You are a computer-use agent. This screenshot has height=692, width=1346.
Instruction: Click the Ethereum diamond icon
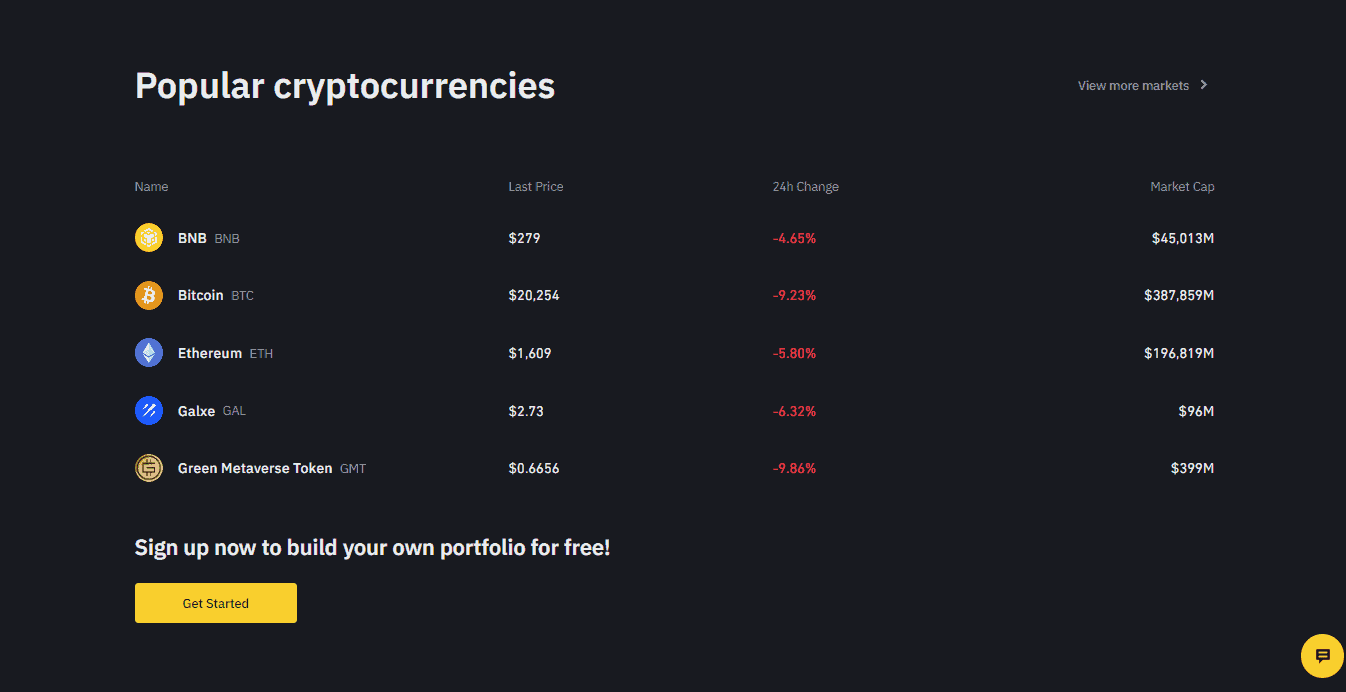coord(149,353)
